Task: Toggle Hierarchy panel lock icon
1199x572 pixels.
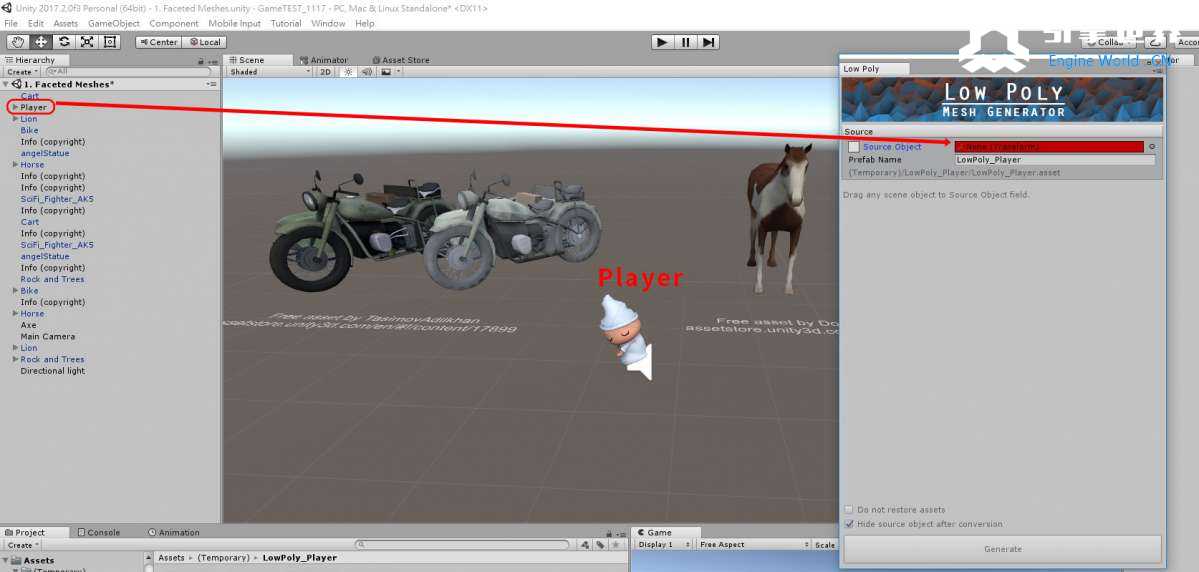Action: click(201, 60)
